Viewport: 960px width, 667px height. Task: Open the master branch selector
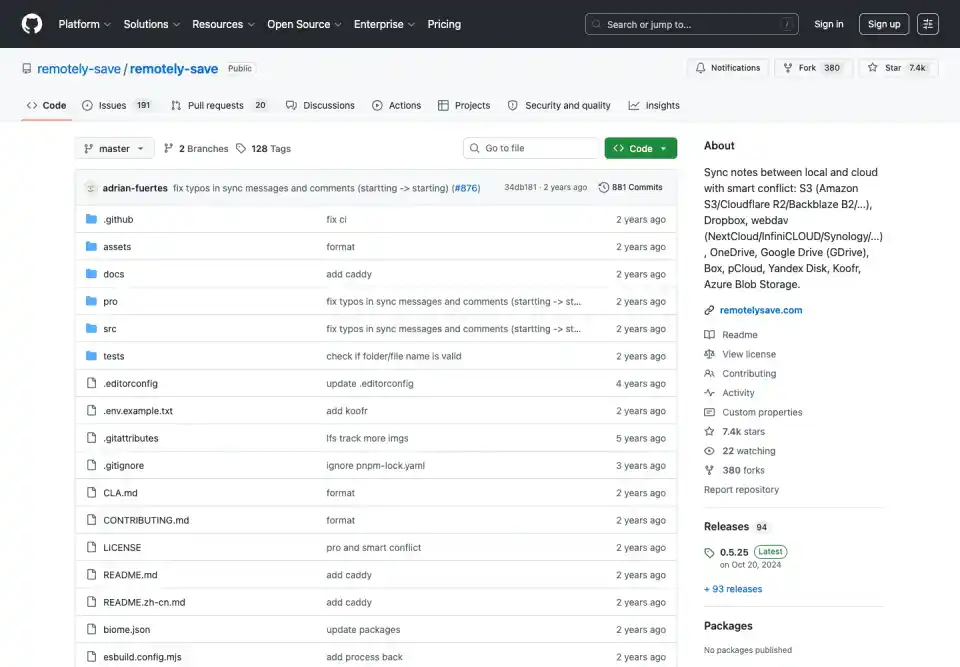[114, 148]
